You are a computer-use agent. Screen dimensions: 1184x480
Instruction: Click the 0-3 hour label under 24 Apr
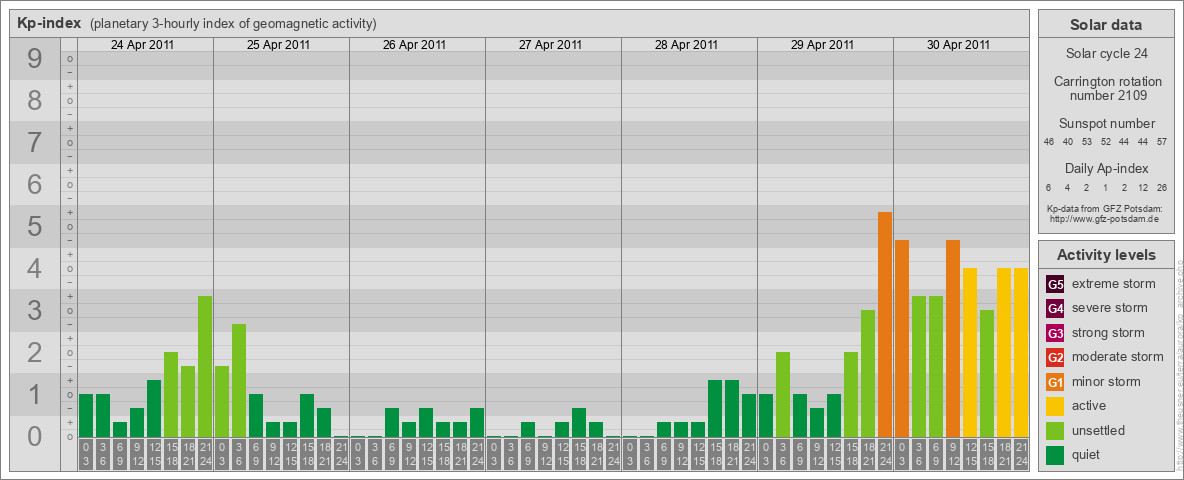[86, 454]
